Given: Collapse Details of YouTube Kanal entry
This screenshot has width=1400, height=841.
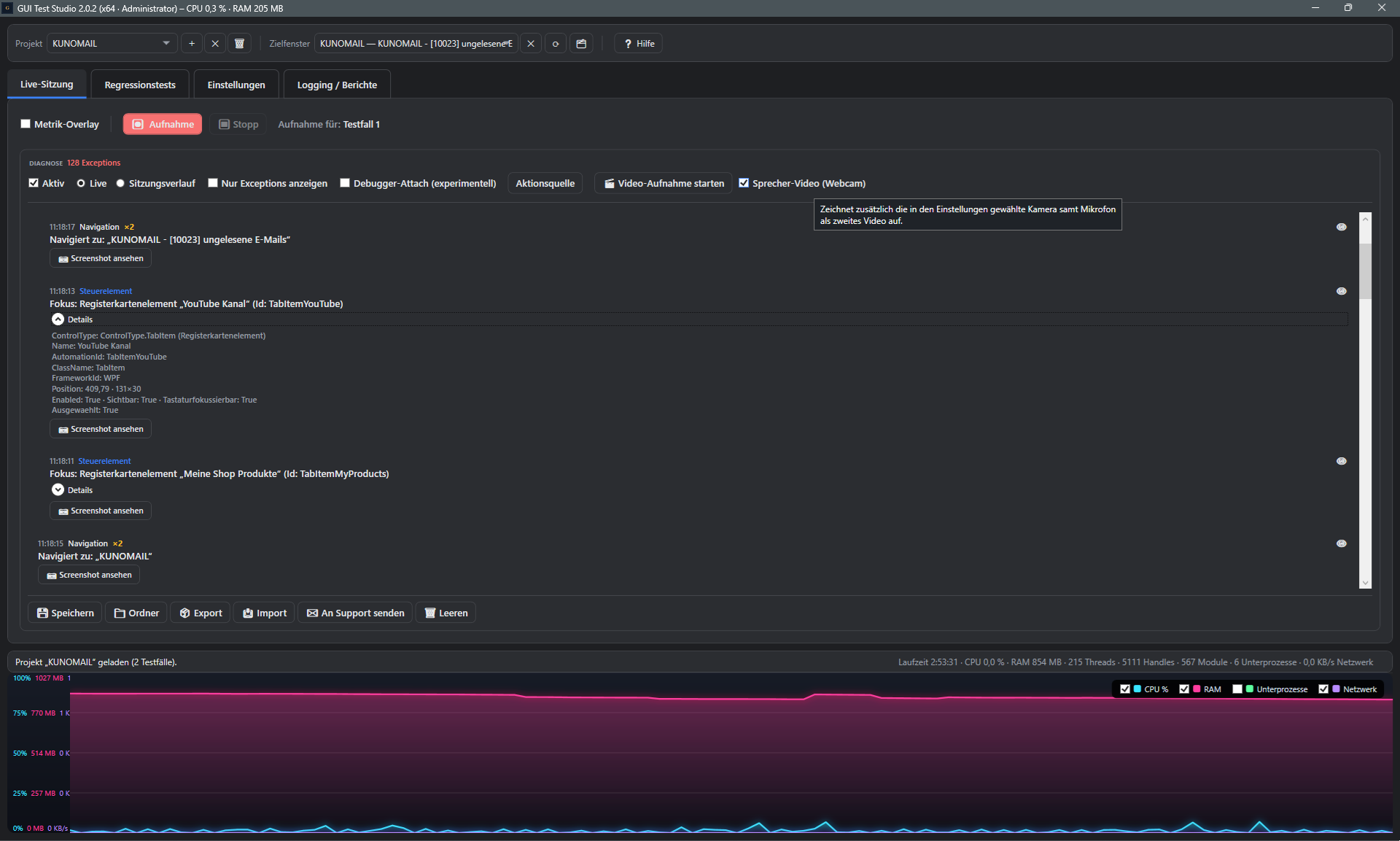Looking at the screenshot, I should [58, 319].
